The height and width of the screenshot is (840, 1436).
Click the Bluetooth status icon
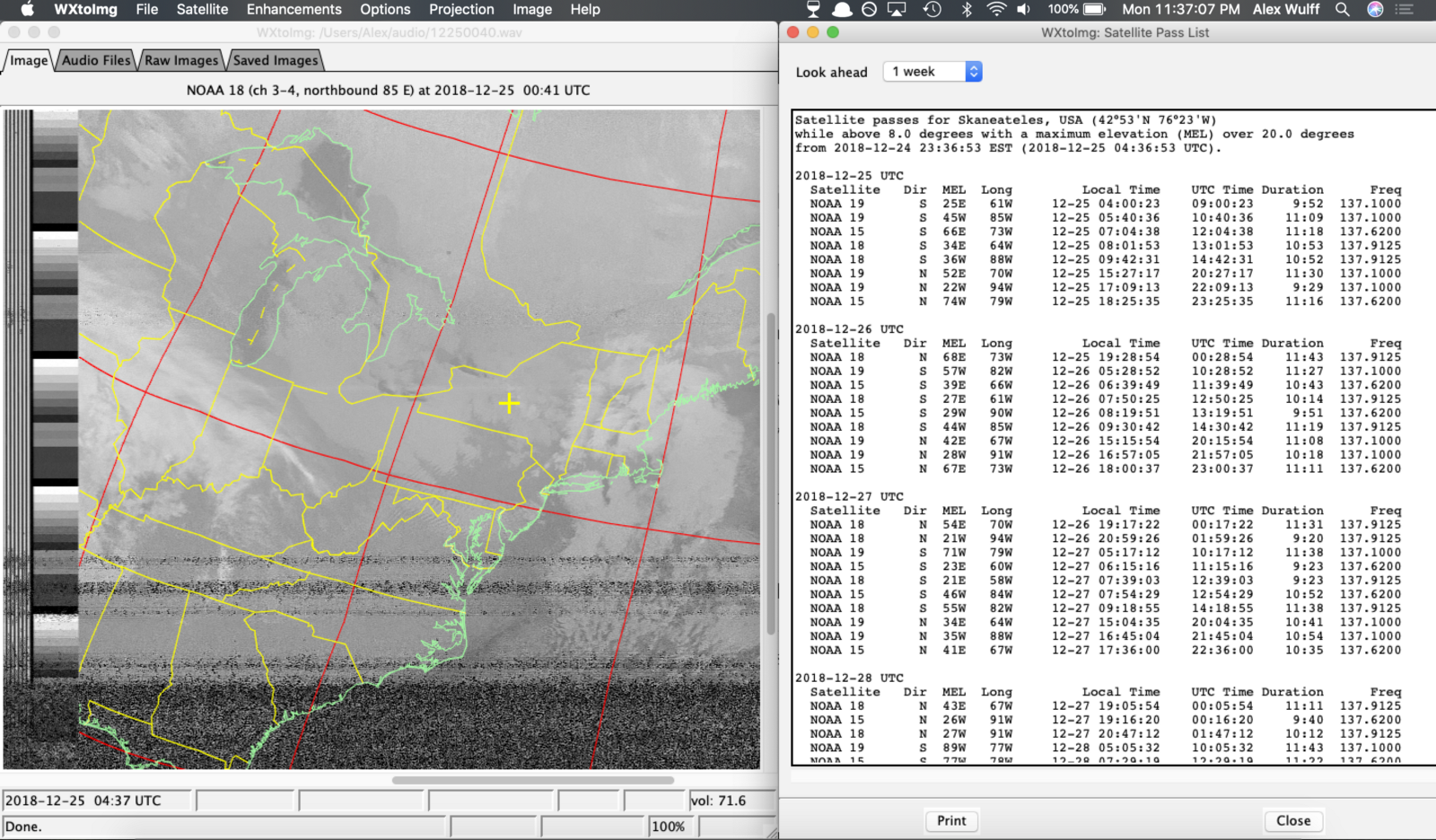coord(967,9)
